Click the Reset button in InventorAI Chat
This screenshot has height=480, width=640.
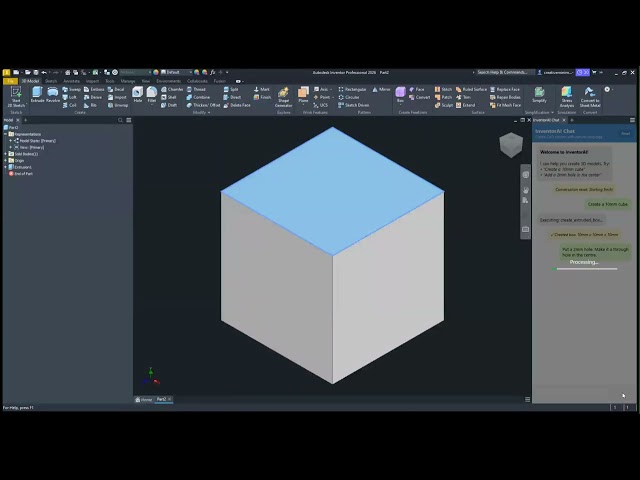pos(625,133)
